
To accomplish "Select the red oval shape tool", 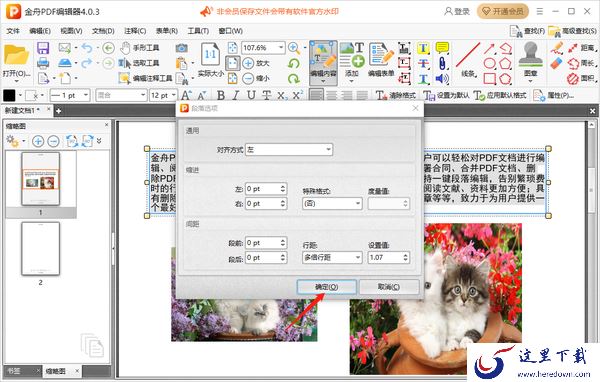I will 490,64.
